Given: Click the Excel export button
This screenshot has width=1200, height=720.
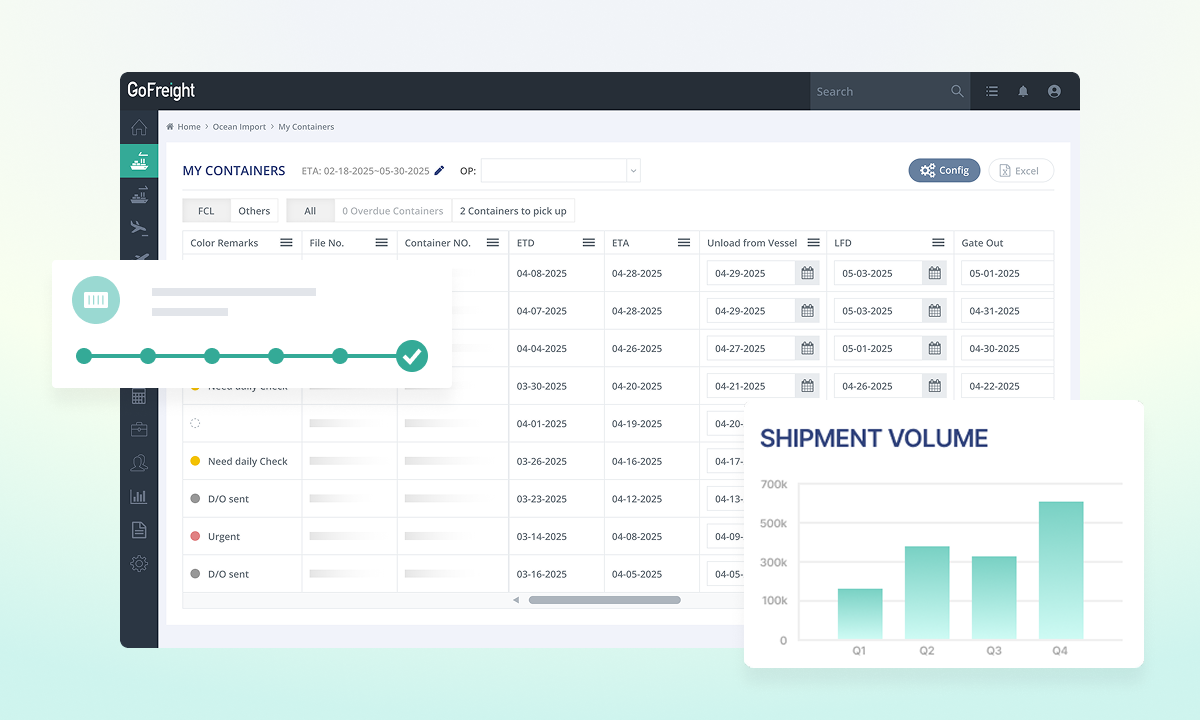Looking at the screenshot, I should click(x=1021, y=170).
